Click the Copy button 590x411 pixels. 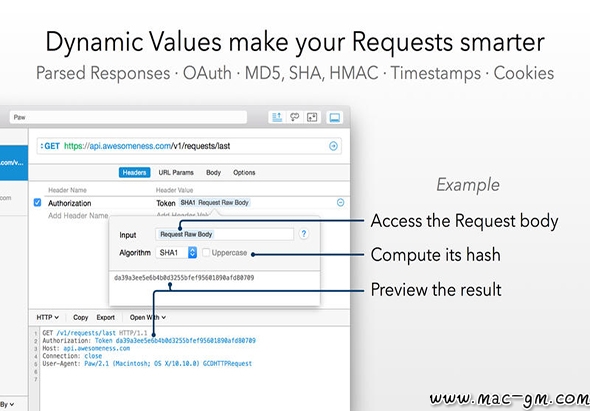(81, 317)
